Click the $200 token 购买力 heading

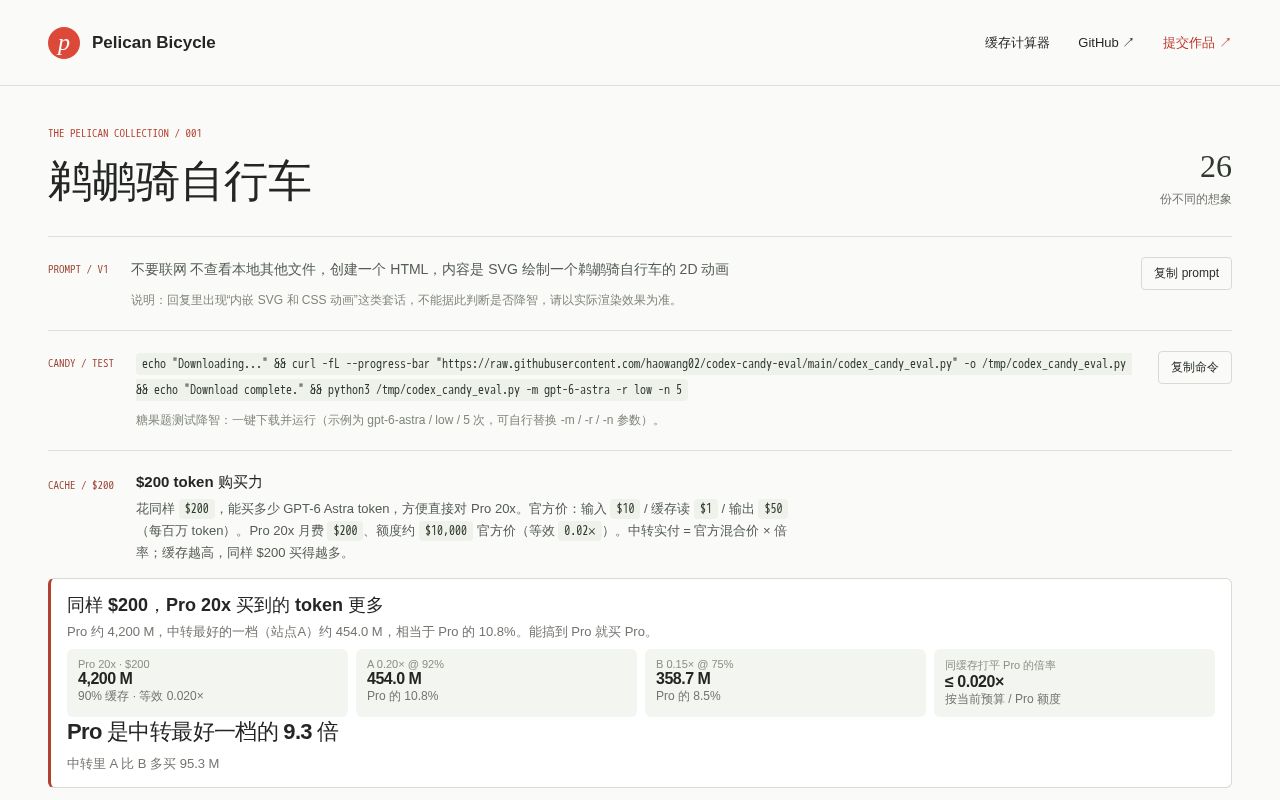coord(199,482)
